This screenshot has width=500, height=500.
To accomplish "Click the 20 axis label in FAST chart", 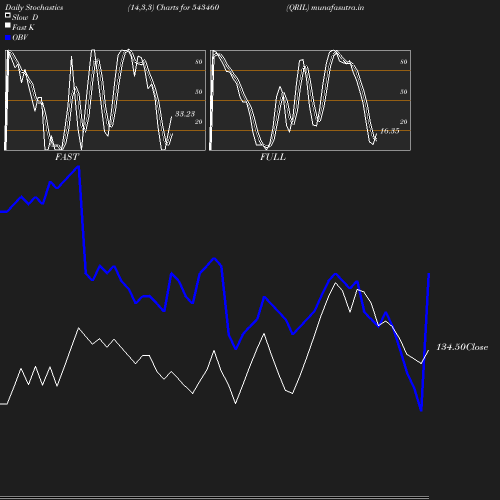I will coord(199,122).
